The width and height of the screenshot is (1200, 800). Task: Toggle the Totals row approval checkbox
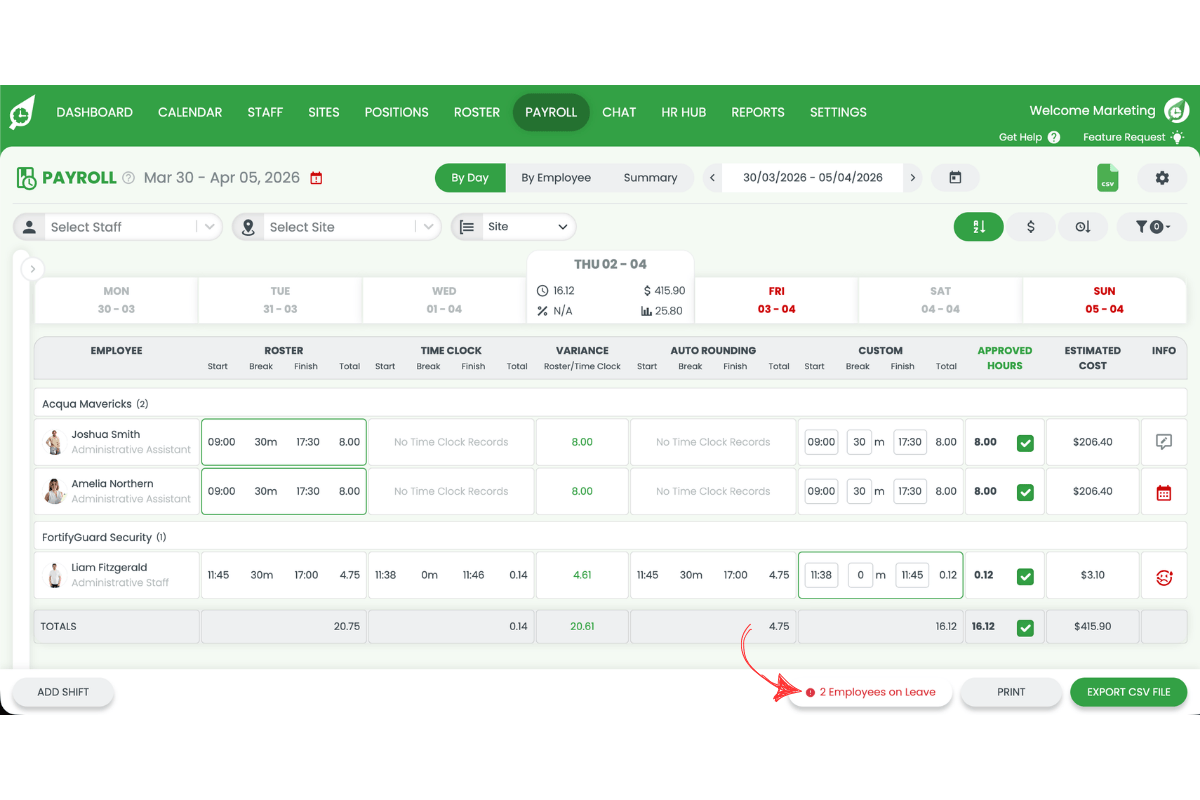(x=1025, y=627)
